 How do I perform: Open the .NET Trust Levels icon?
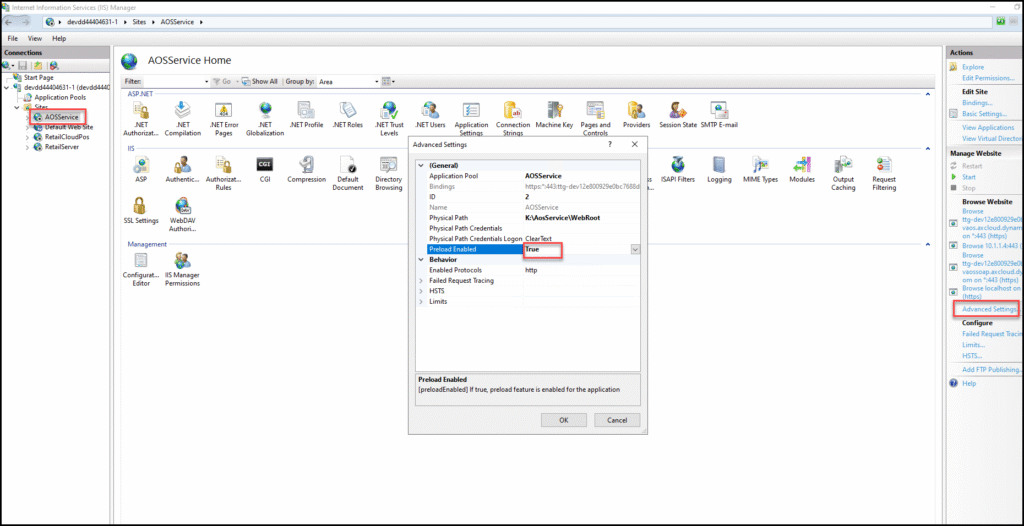click(x=389, y=119)
